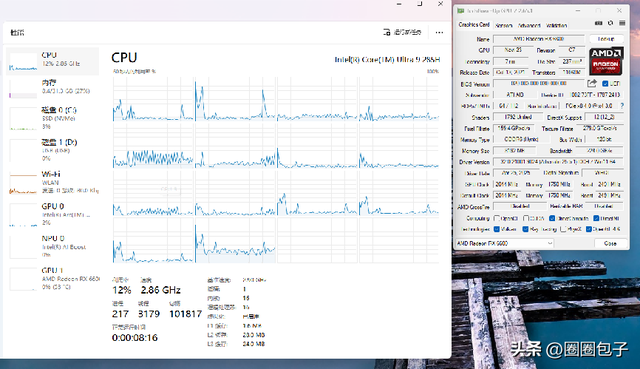This screenshot has width=640, height=369.
Task: Click the BIOS share/export arrow icon
Action: click(592, 83)
